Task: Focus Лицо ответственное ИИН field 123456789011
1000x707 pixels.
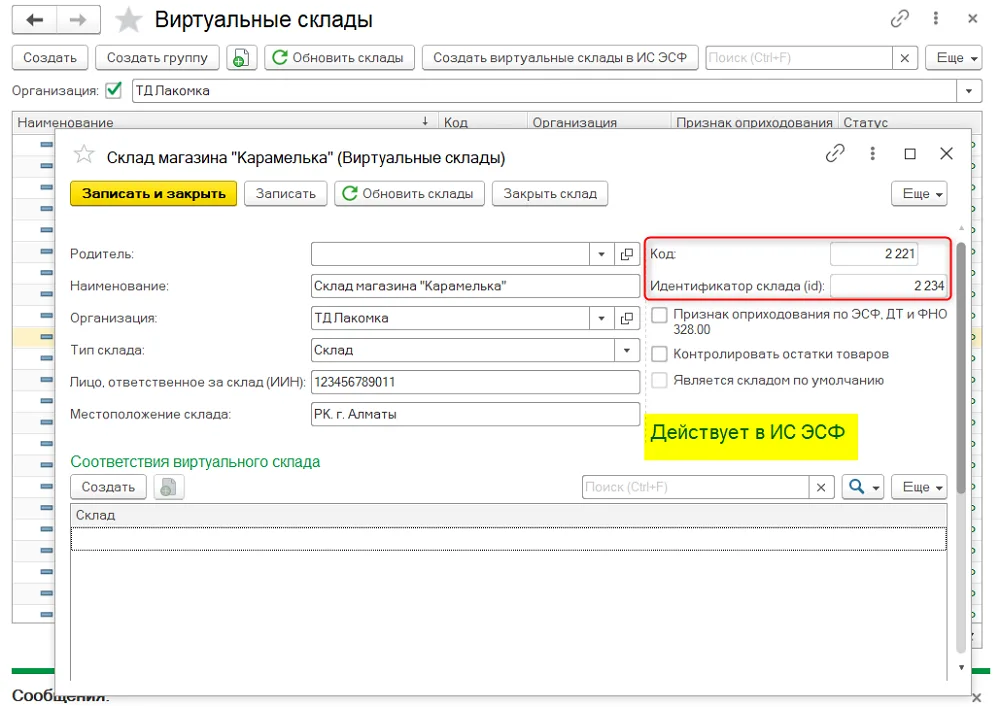Action: [x=475, y=382]
